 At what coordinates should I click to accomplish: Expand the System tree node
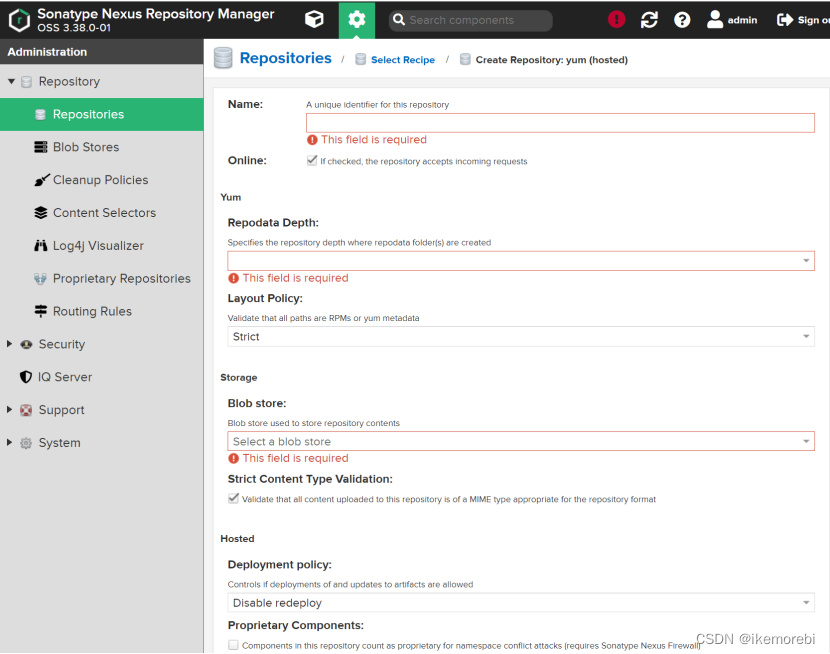pyautogui.click(x=10, y=442)
